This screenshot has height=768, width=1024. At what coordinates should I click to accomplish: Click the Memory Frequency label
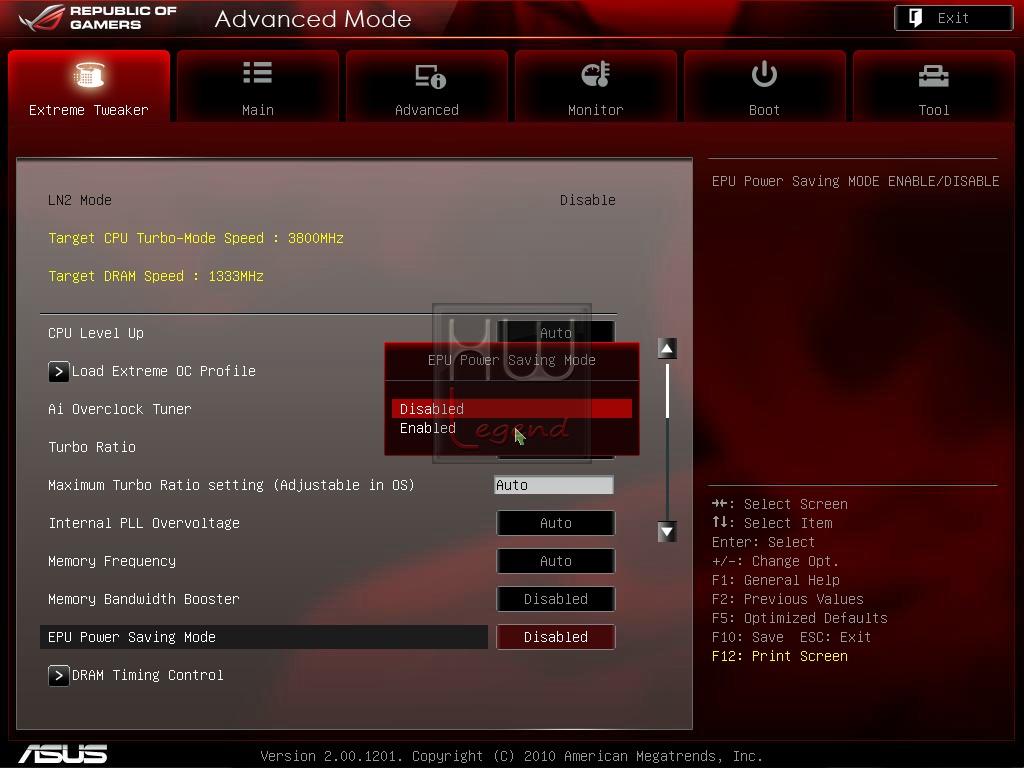(x=112, y=561)
